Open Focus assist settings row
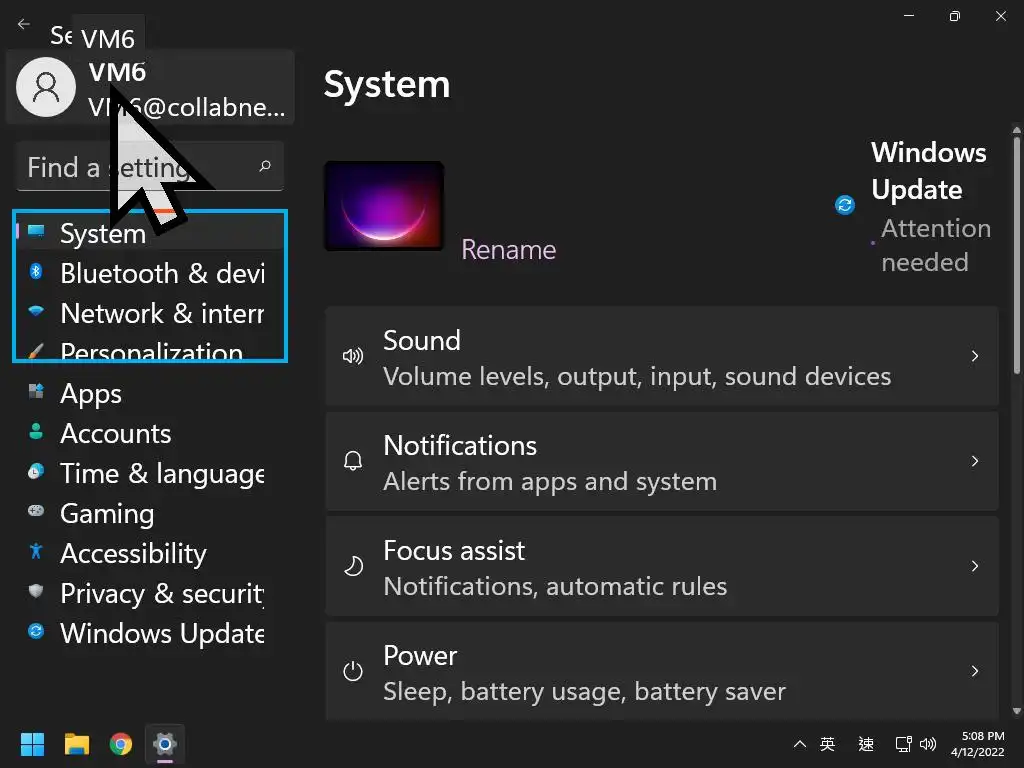 pos(662,567)
